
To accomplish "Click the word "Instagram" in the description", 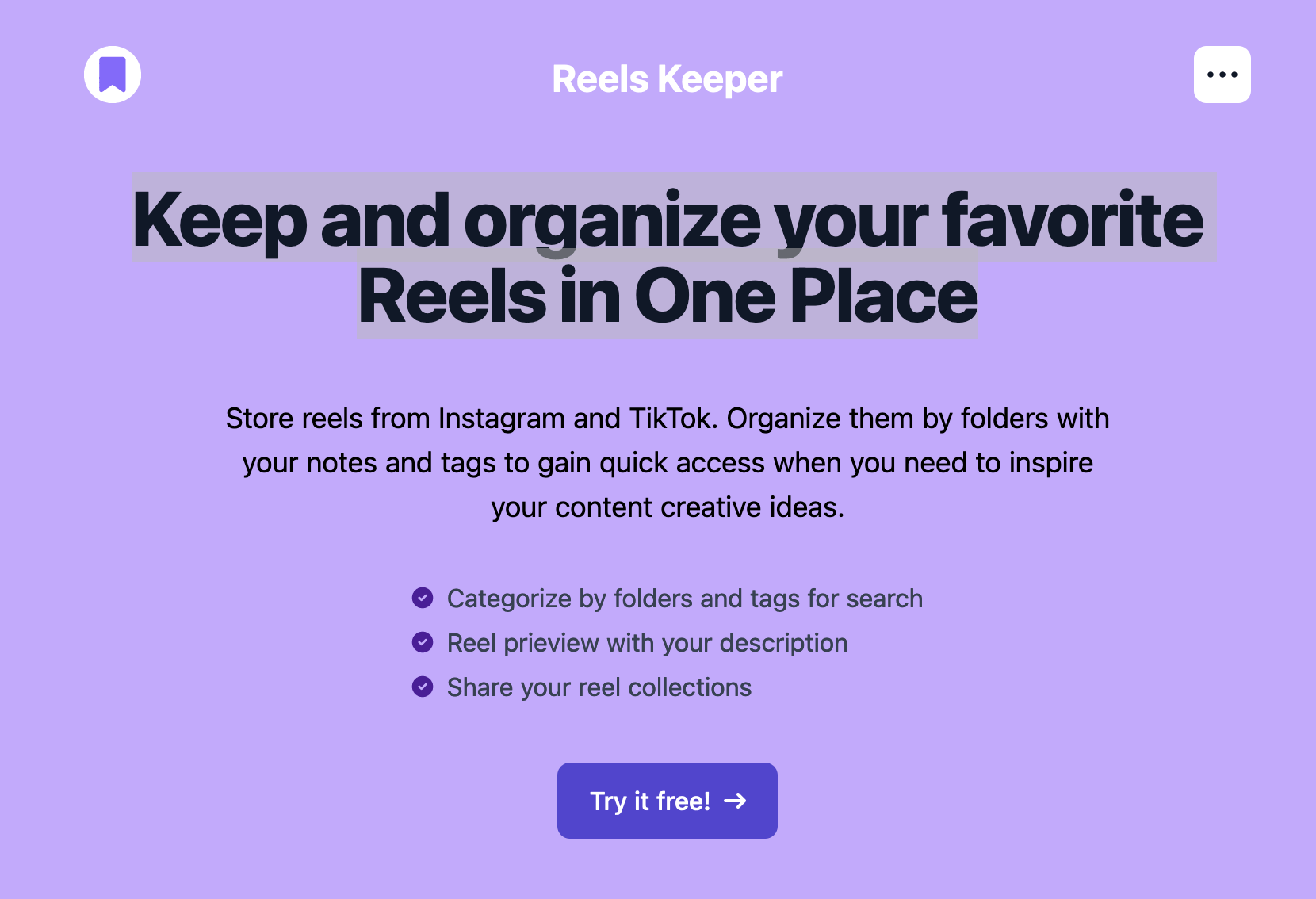I will pyautogui.click(x=501, y=419).
